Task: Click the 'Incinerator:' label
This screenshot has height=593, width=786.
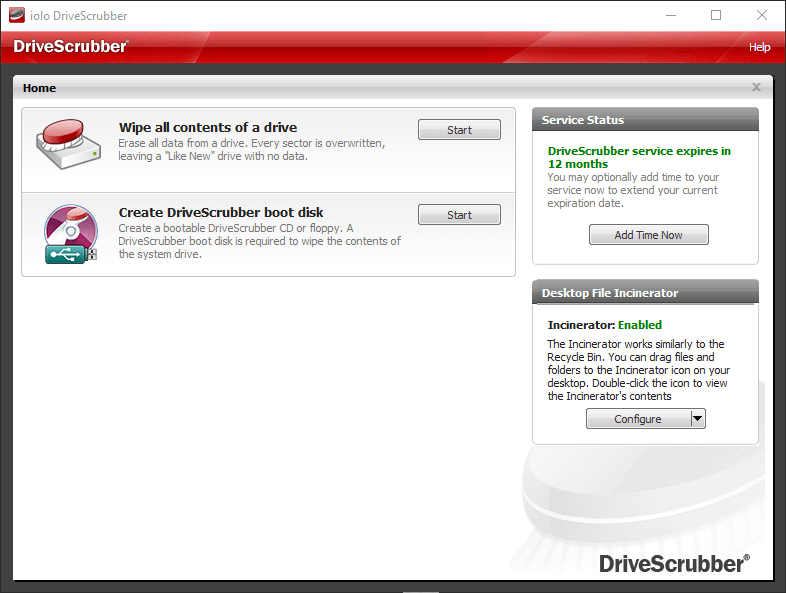Action: [581, 325]
